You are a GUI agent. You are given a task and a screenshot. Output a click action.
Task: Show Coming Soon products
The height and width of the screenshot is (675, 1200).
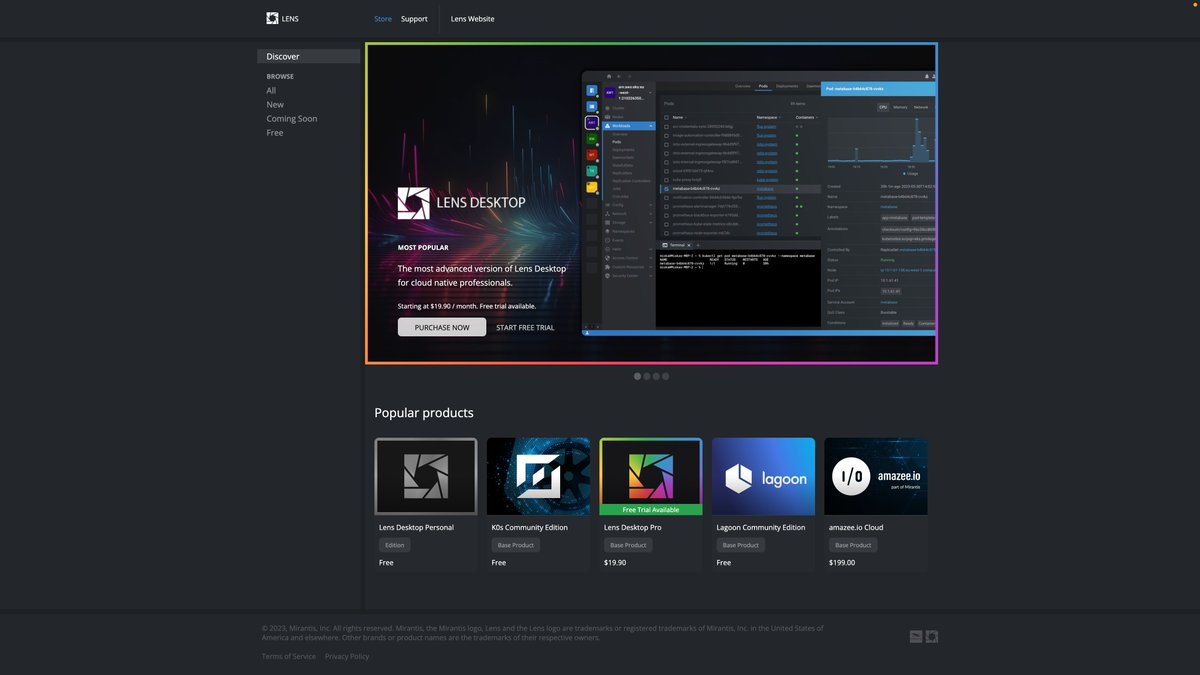[292, 119]
